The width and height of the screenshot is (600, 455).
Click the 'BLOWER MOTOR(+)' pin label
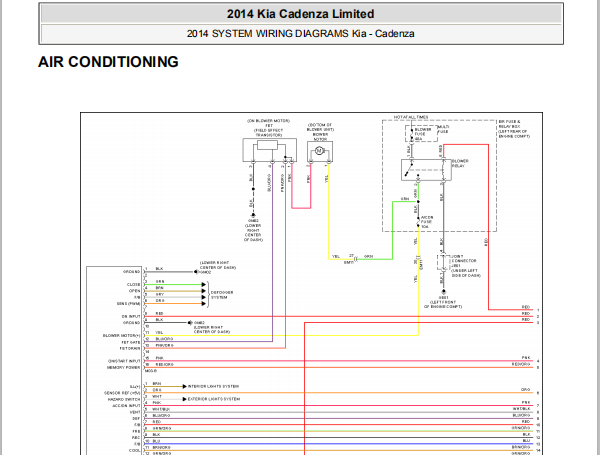click(x=121, y=336)
